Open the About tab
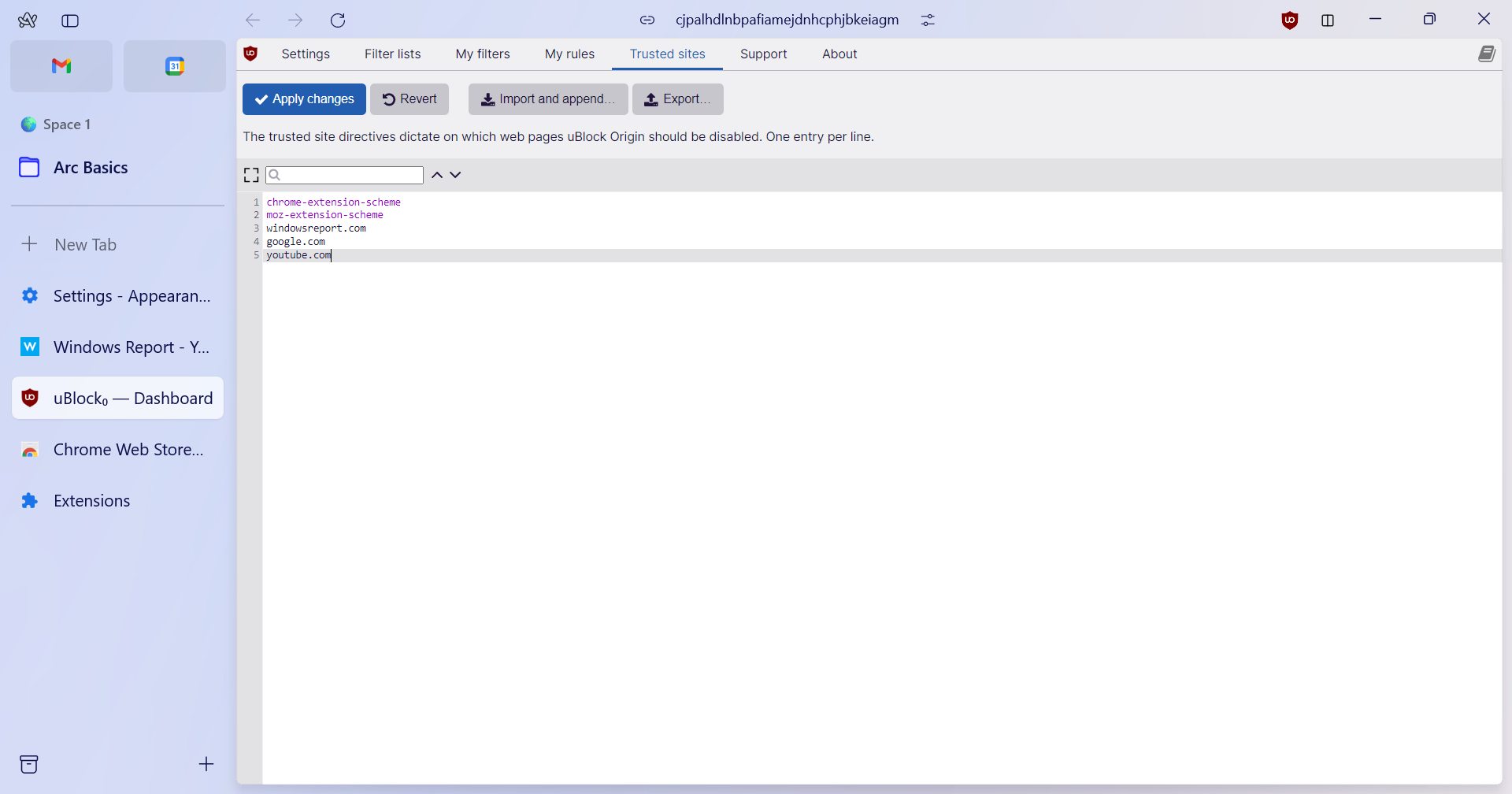The image size is (1512, 794). 839,54
